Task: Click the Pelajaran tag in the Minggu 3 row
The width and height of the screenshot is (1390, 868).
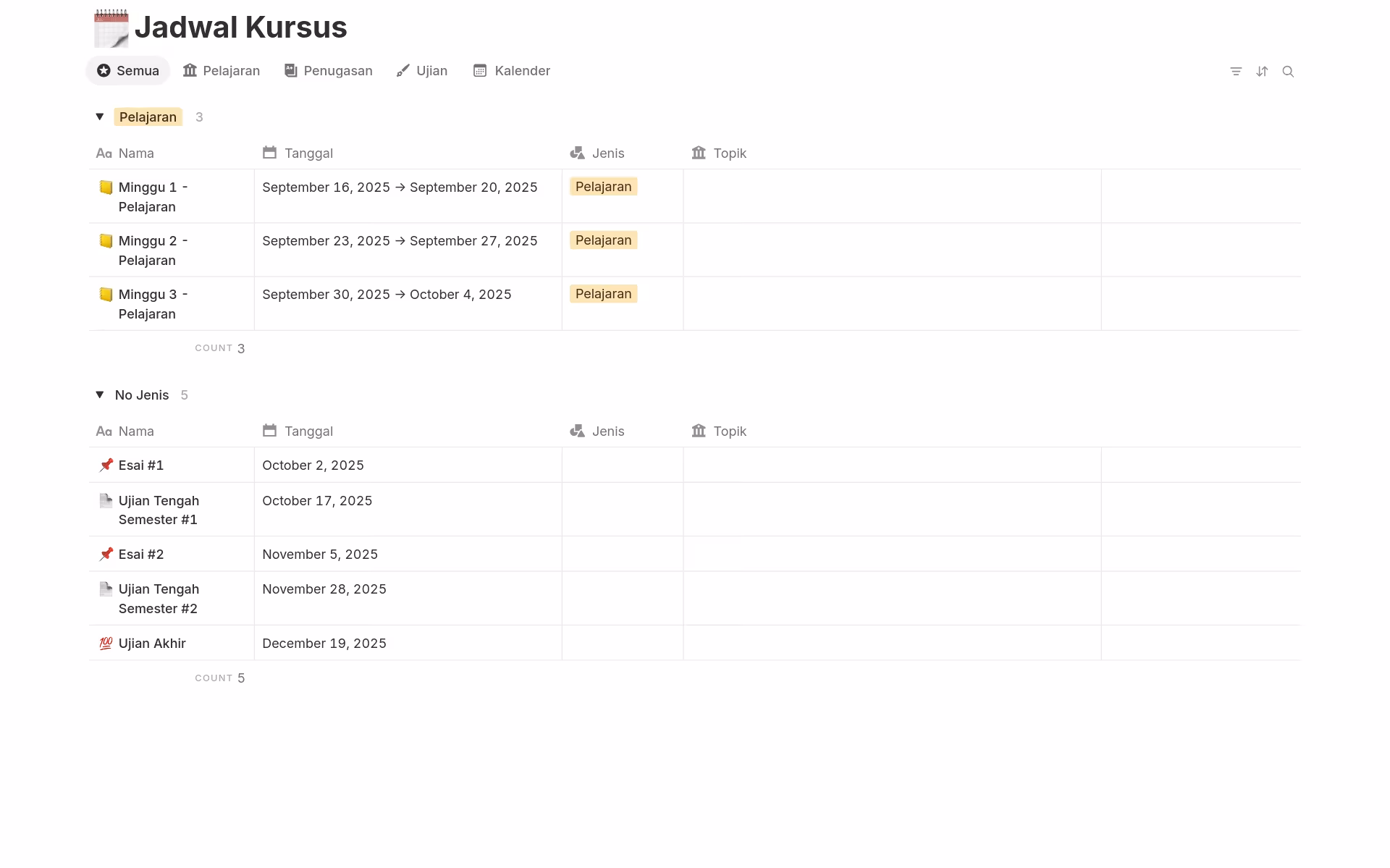Action: click(x=603, y=294)
